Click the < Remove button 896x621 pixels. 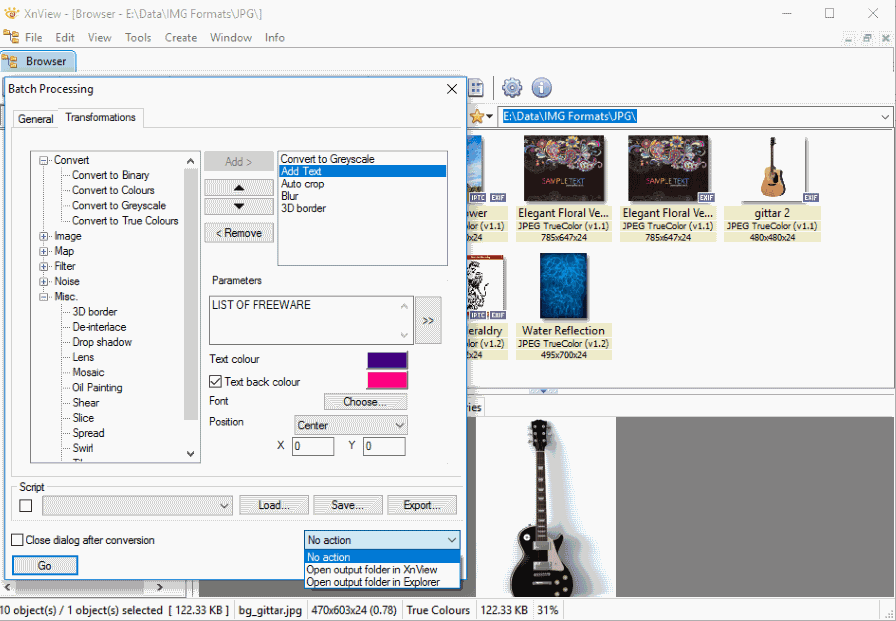tap(239, 233)
